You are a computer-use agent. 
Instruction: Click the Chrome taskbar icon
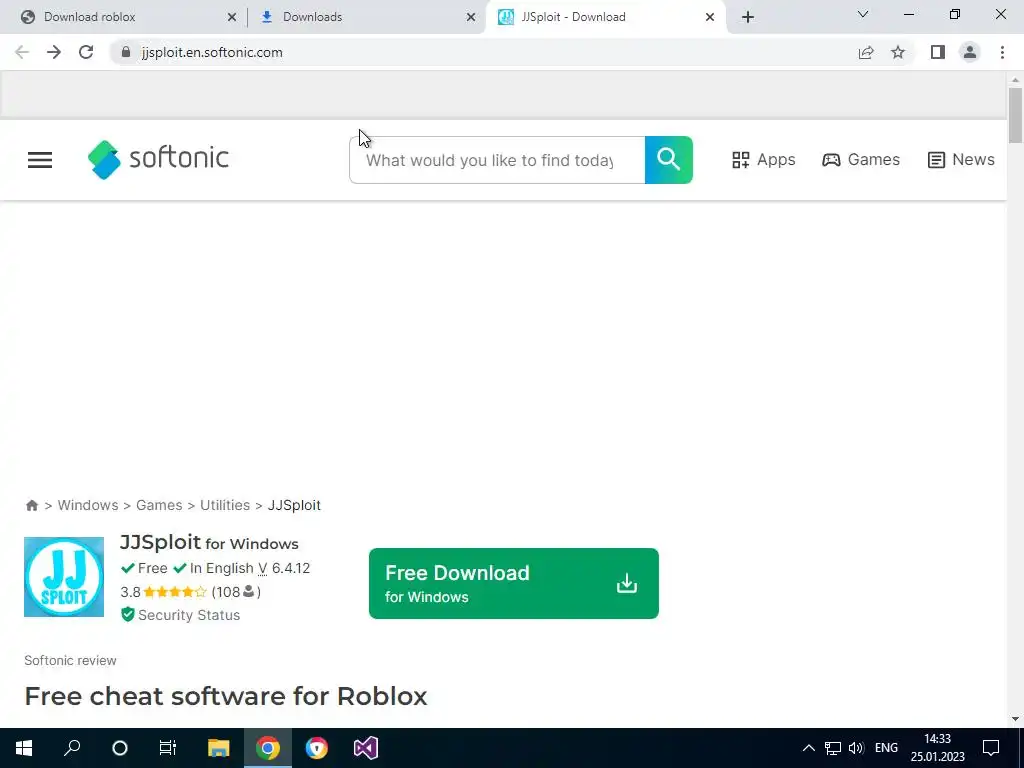coord(268,748)
